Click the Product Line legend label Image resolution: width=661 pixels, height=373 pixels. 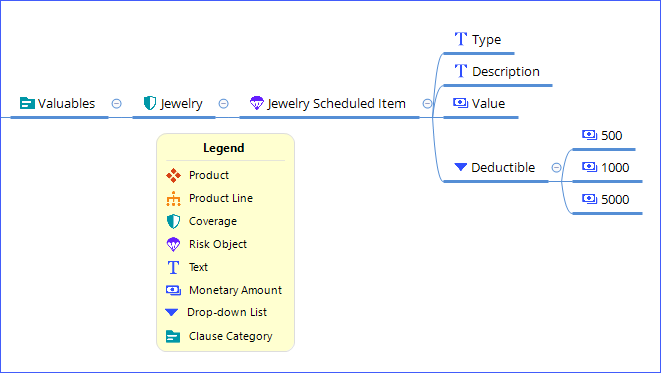[221, 198]
